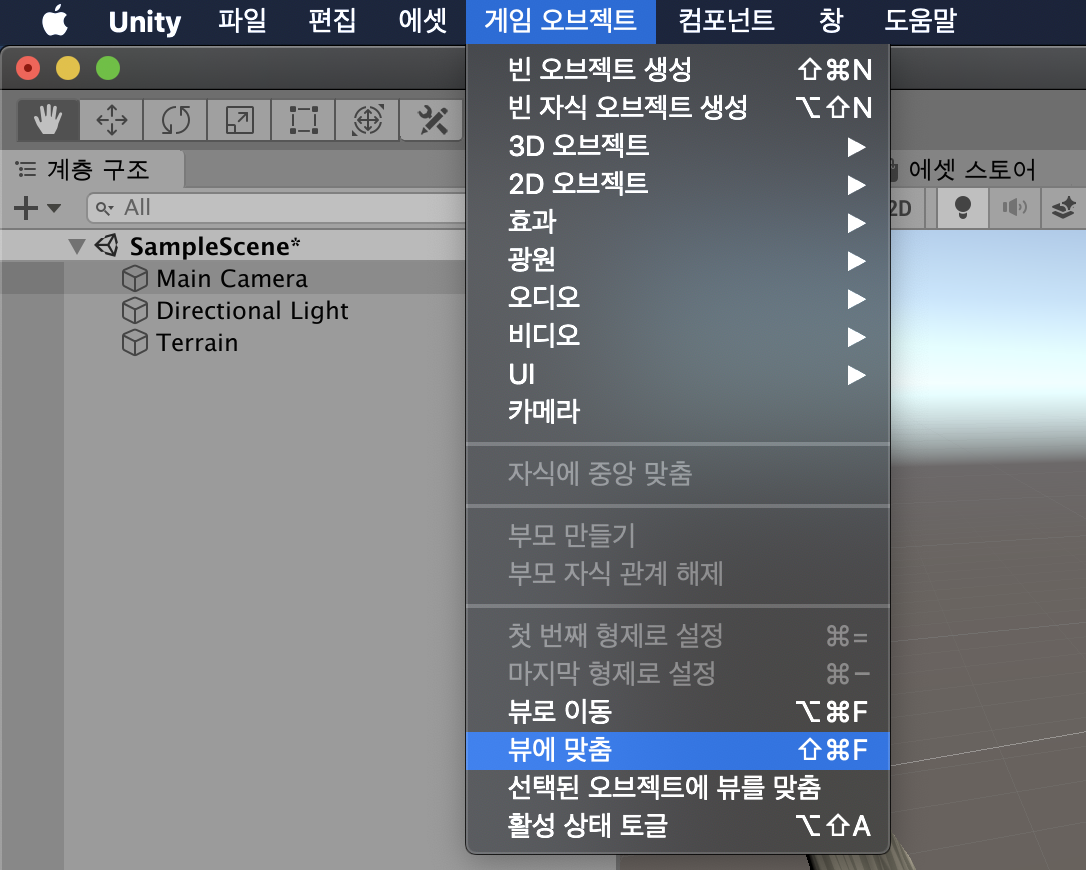Choose 뷰로 이동
Viewport: 1086px width, 870px height.
[x=677, y=711]
